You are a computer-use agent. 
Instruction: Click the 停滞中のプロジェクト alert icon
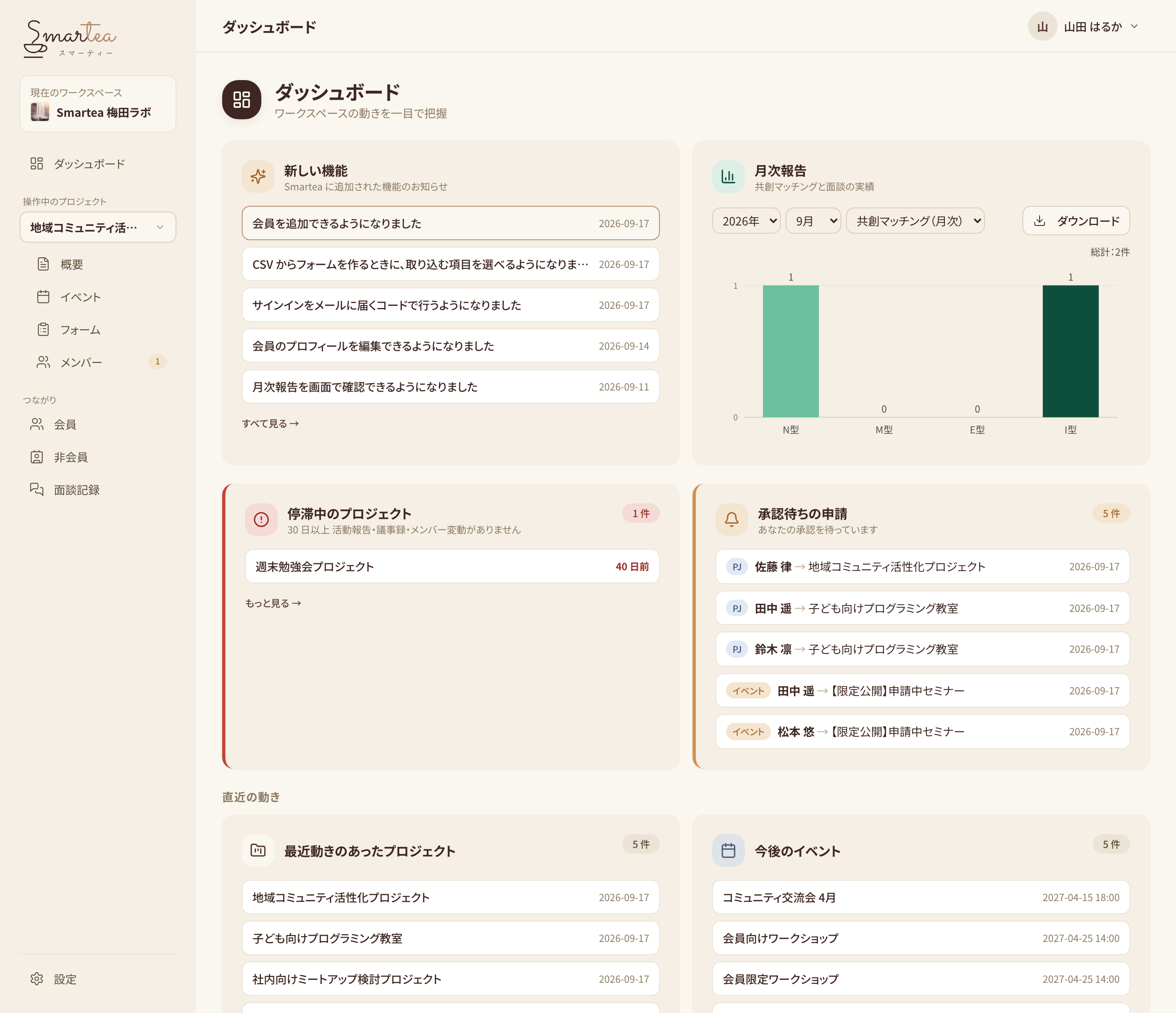tap(261, 519)
